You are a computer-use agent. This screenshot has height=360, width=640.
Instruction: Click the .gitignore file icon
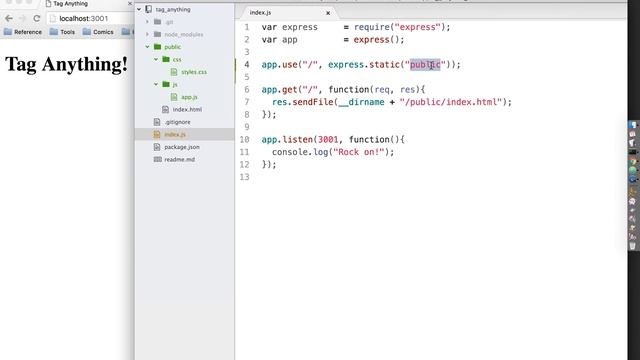pos(157,122)
